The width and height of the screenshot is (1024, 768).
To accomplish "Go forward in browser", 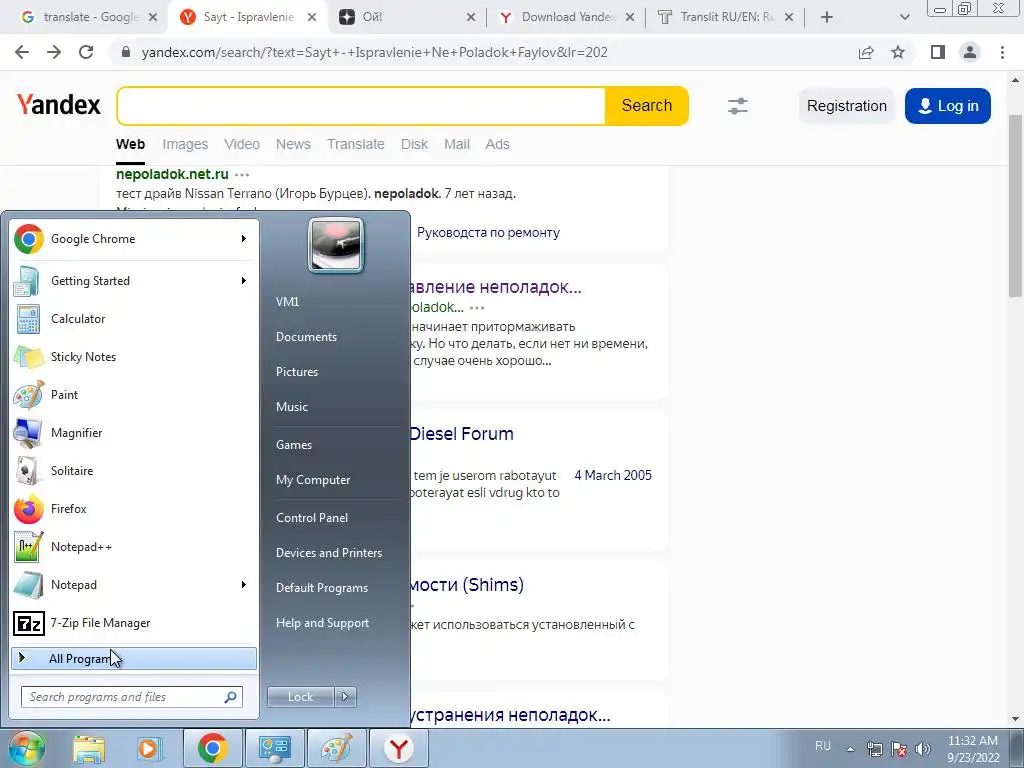I will coord(54,52).
